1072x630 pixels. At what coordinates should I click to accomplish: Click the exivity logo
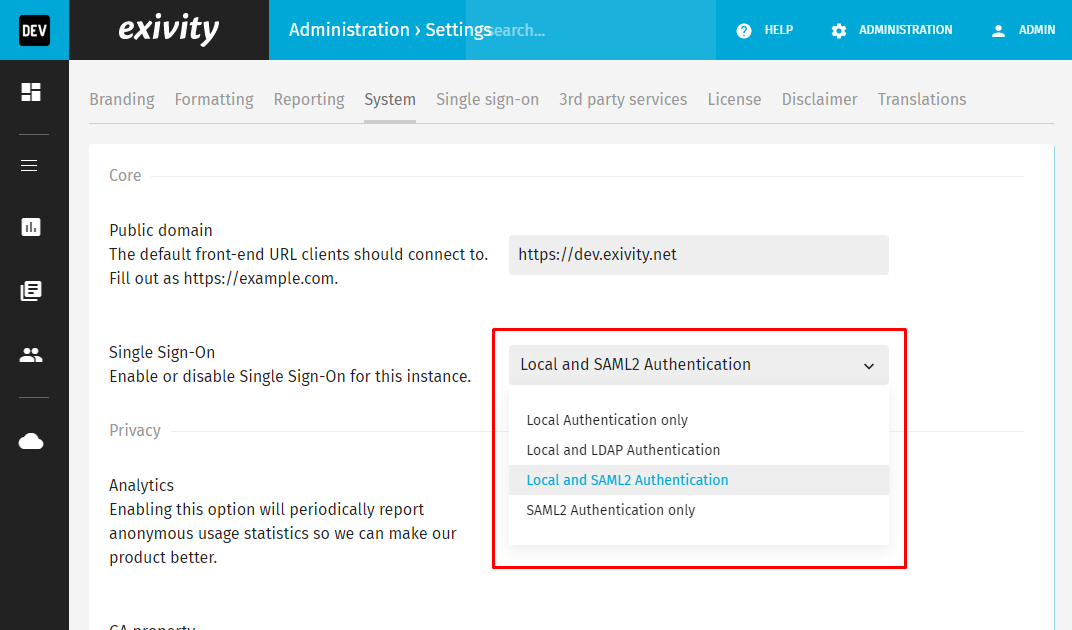point(168,30)
